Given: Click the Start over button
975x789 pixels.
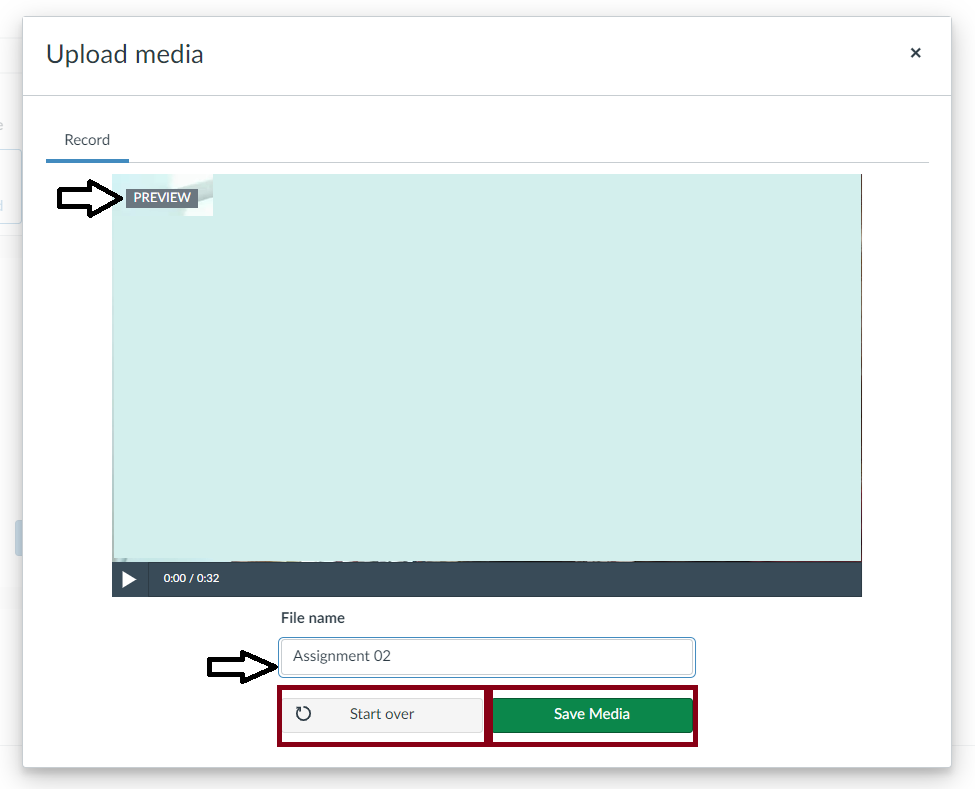Looking at the screenshot, I should coord(382,714).
